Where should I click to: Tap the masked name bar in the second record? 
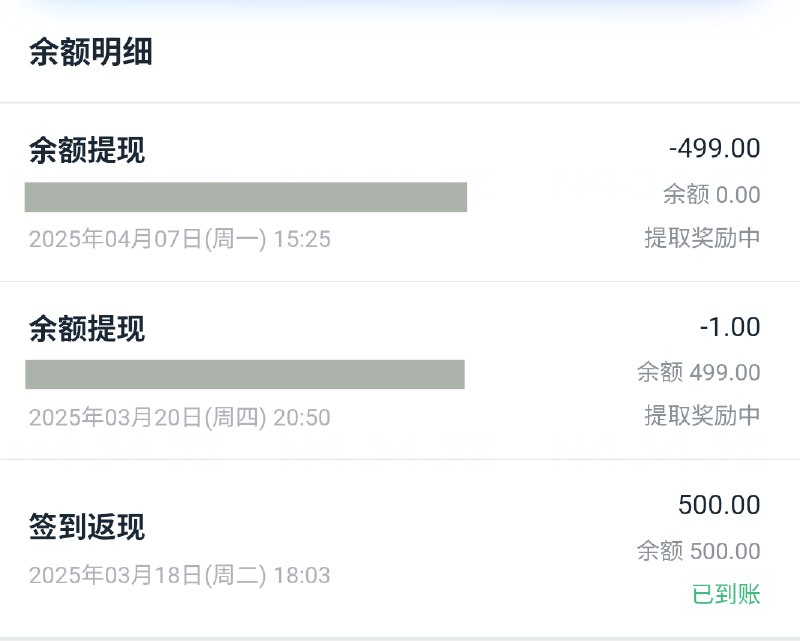coord(246,376)
